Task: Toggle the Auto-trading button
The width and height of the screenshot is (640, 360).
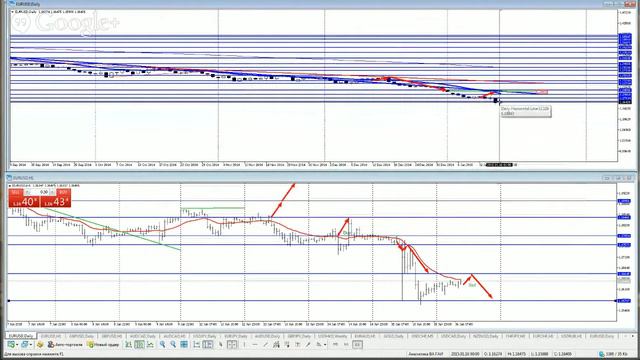Action: click(65, 344)
